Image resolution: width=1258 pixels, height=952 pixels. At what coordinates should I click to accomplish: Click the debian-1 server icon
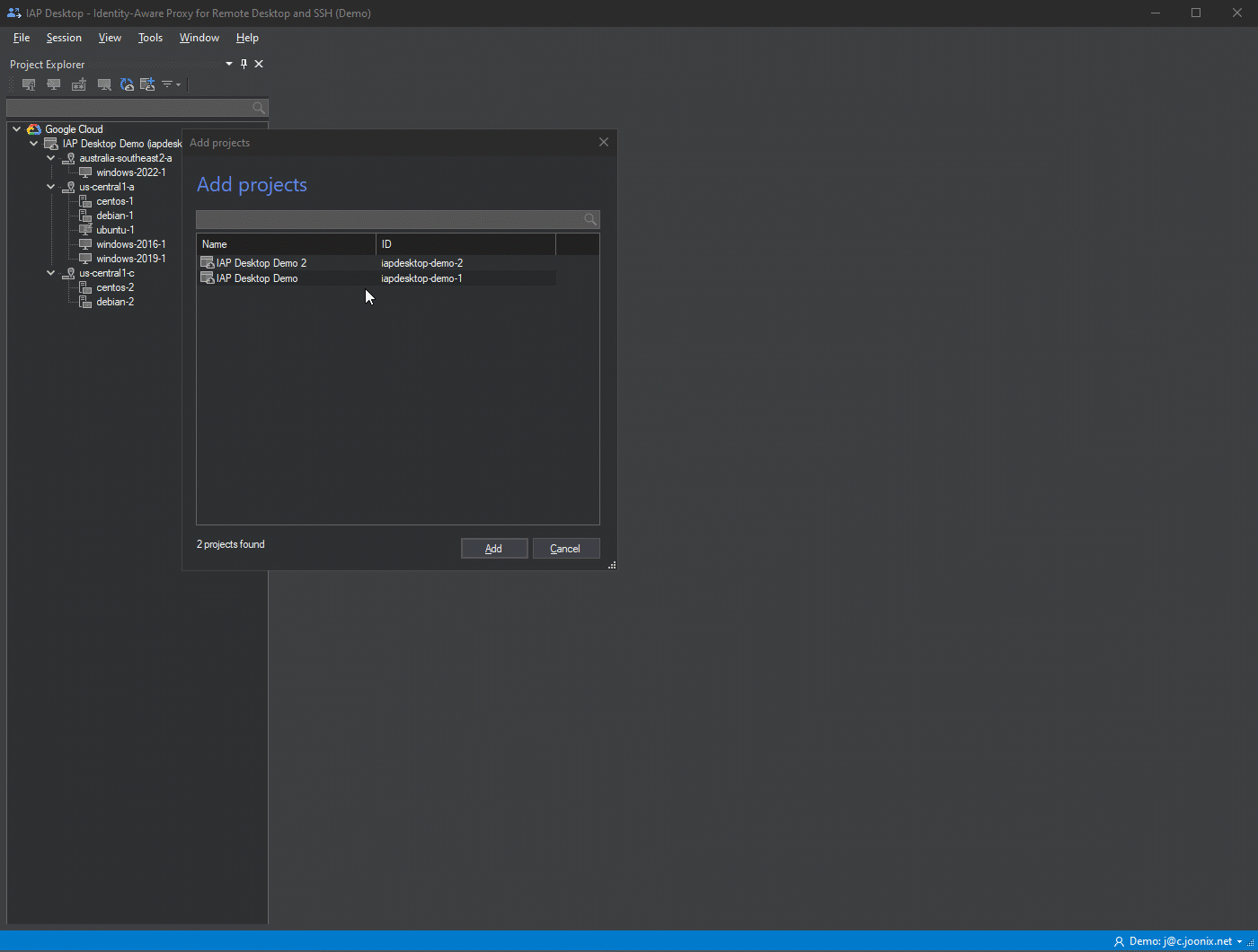85,216
